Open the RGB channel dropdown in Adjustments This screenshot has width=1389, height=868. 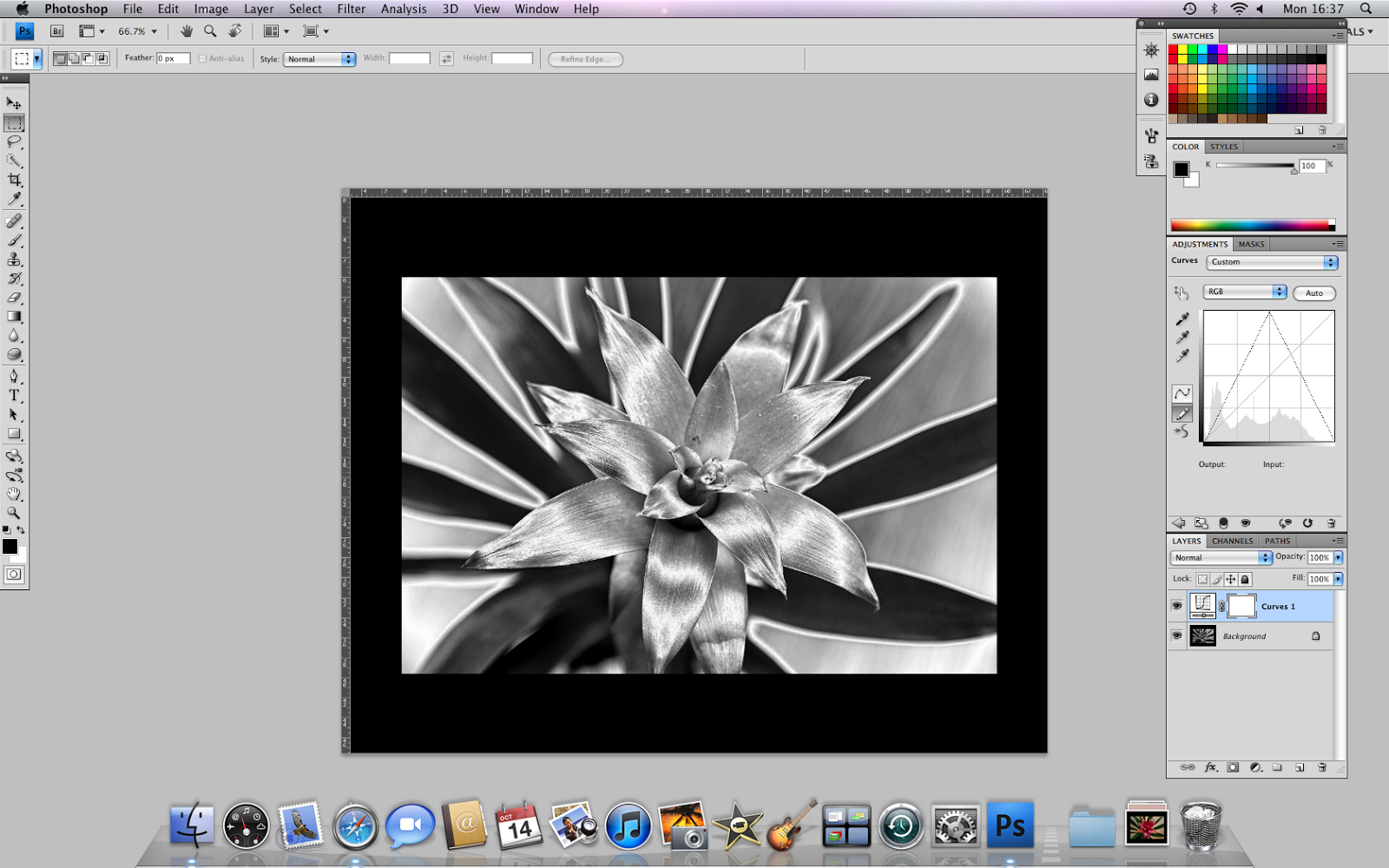click(1243, 292)
